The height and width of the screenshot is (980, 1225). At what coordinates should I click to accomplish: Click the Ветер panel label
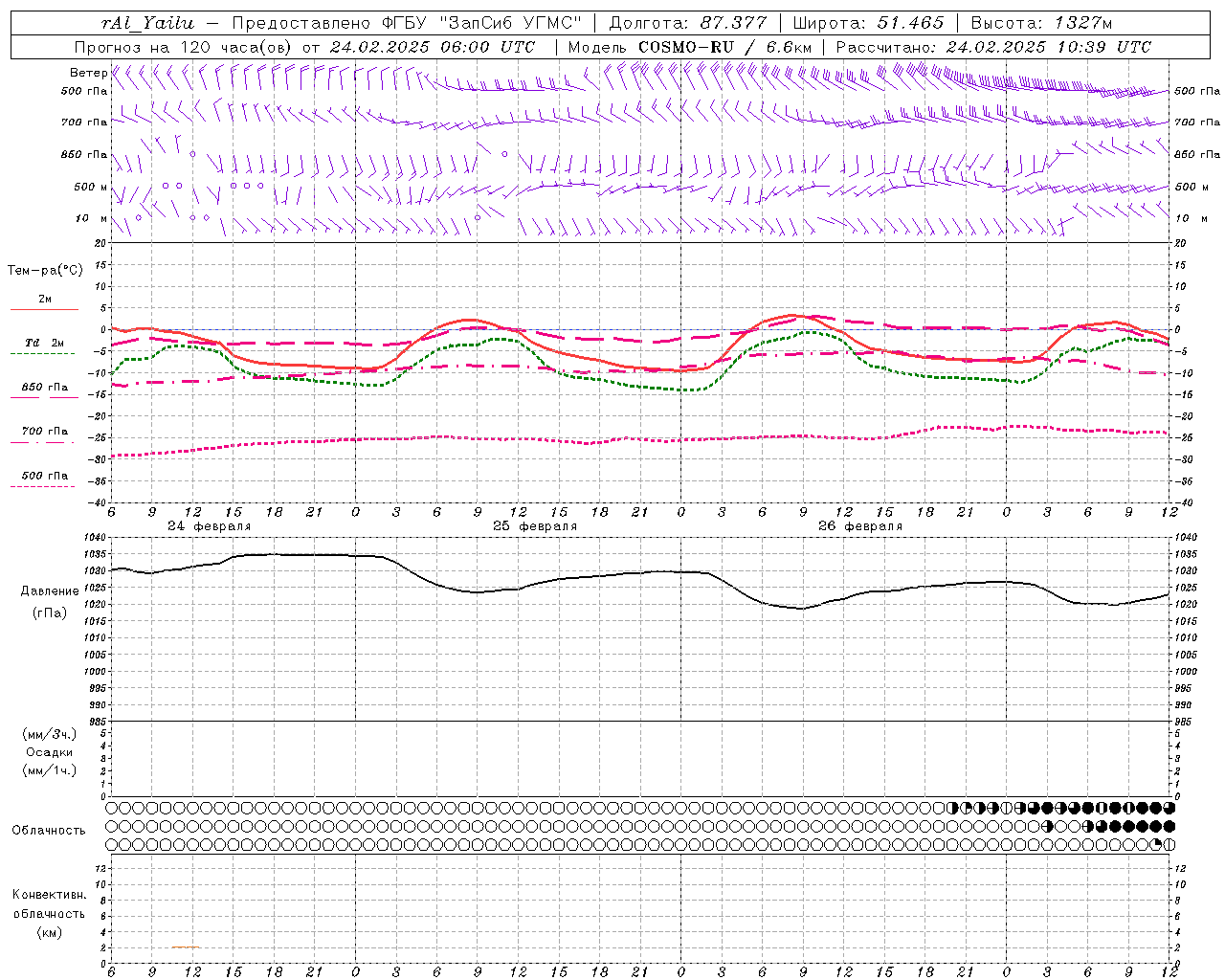[88, 73]
